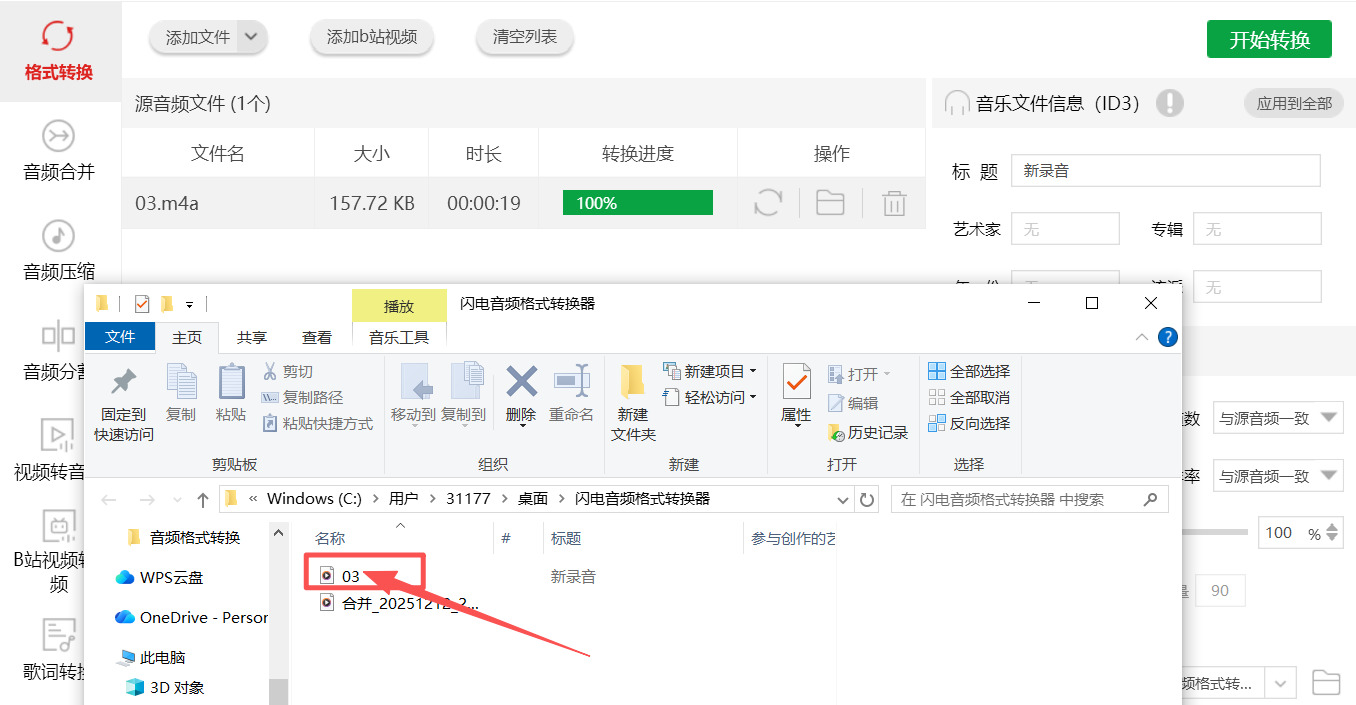Expand the 添加文件 dropdown arrow
Viewport: 1356px width, 705px height.
[250, 37]
